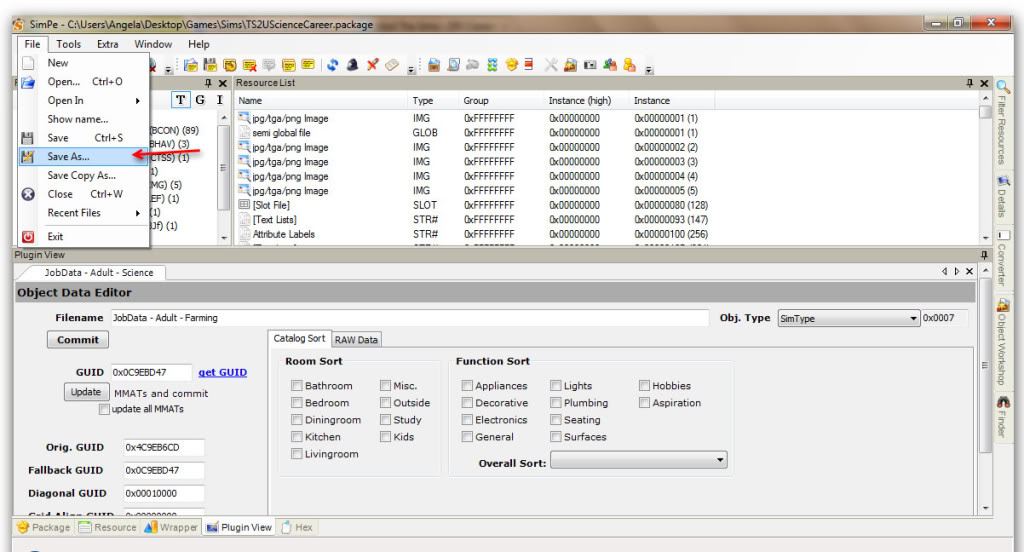Click the I view button
The image size is (1024, 552).
219,100
